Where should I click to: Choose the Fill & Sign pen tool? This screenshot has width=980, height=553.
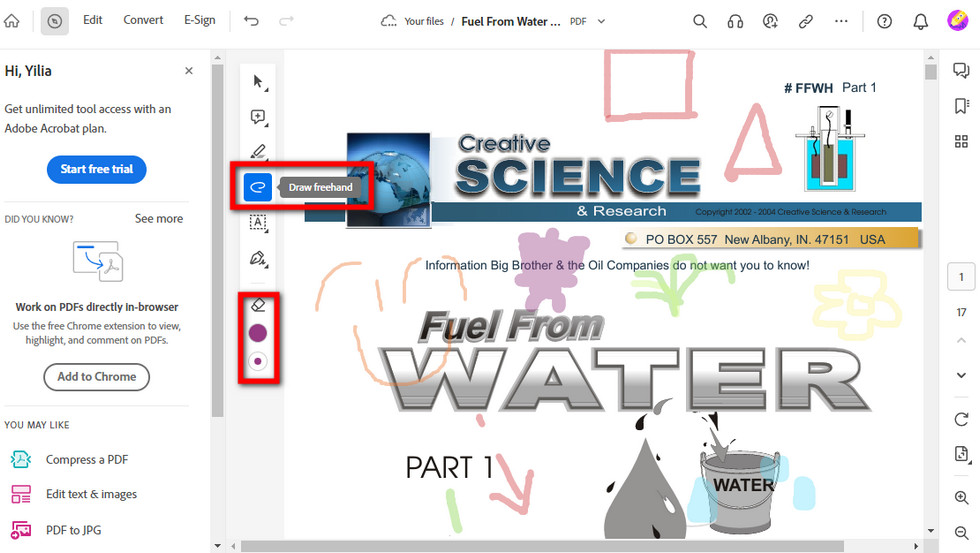(x=258, y=258)
